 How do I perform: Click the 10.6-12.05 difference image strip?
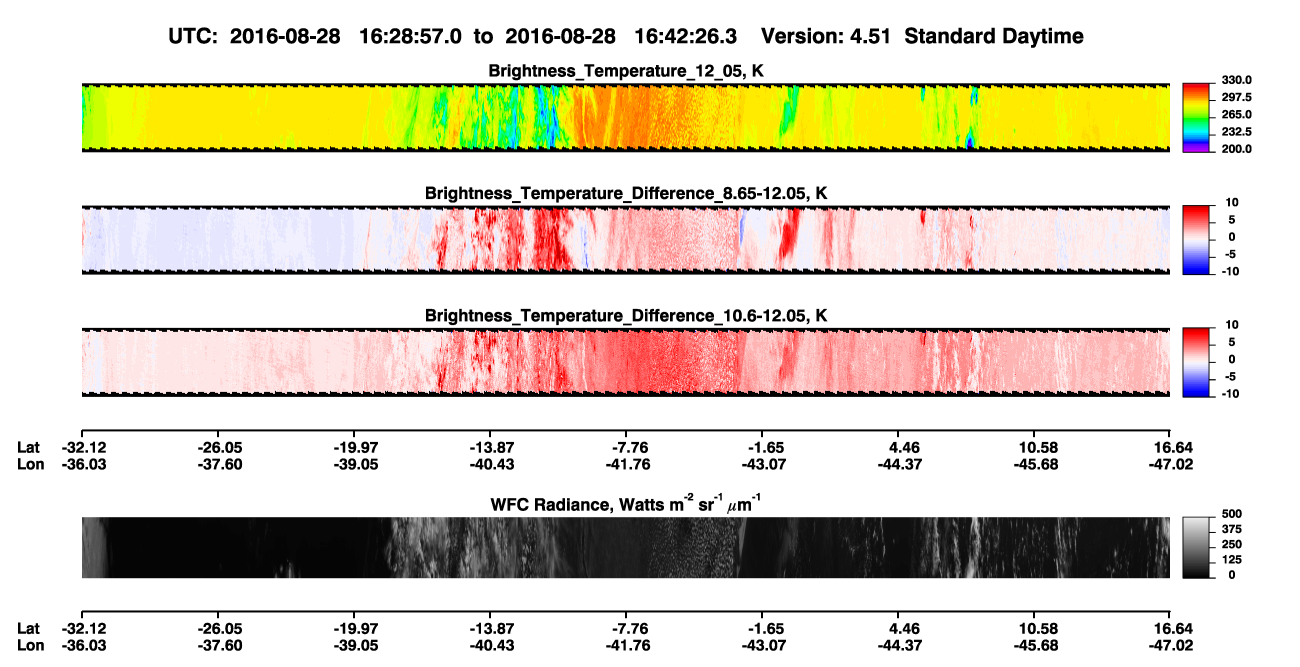pyautogui.click(x=625, y=362)
